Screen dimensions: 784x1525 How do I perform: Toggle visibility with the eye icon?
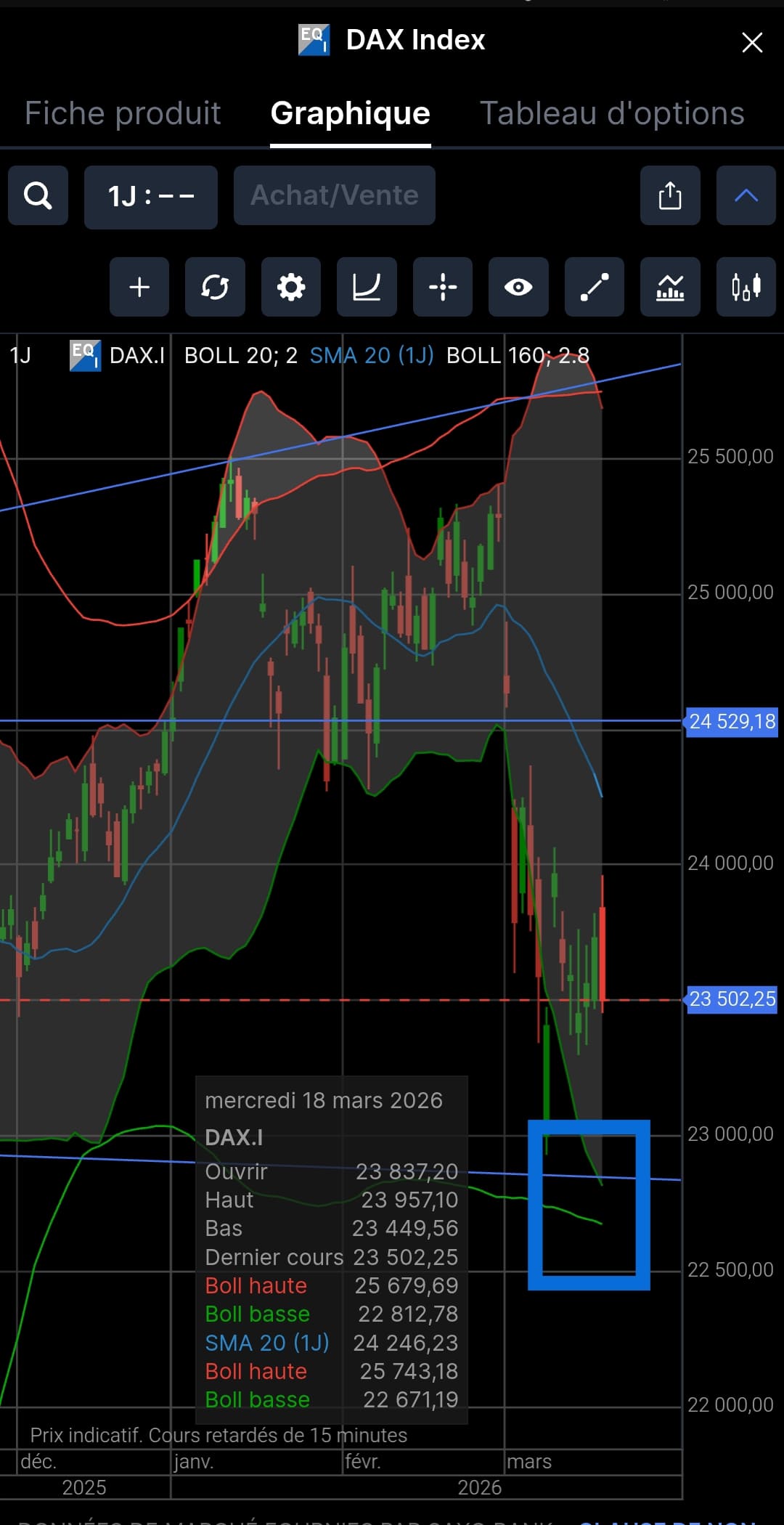click(x=518, y=287)
